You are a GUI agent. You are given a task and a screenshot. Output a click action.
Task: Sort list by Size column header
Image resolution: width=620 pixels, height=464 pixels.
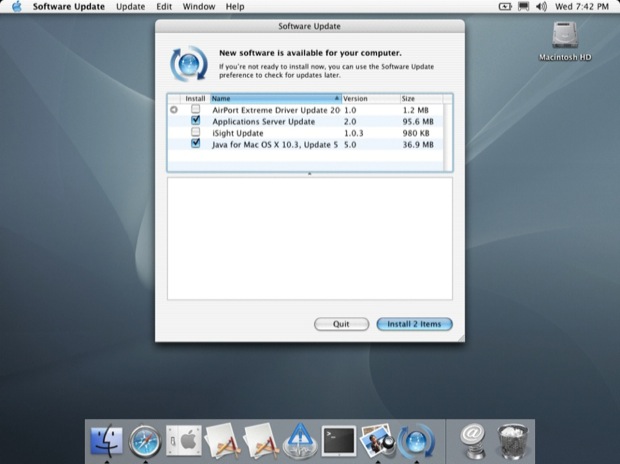pyautogui.click(x=422, y=98)
